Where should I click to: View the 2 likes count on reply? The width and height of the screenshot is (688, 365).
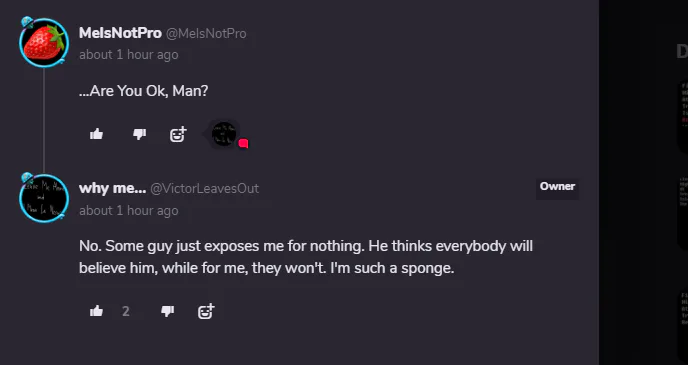(126, 311)
